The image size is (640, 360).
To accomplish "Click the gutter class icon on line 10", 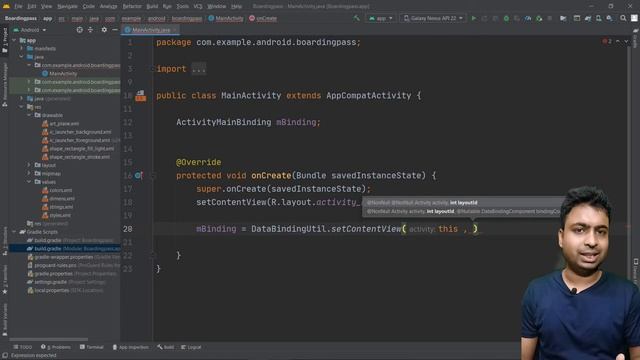I will pos(140,96).
